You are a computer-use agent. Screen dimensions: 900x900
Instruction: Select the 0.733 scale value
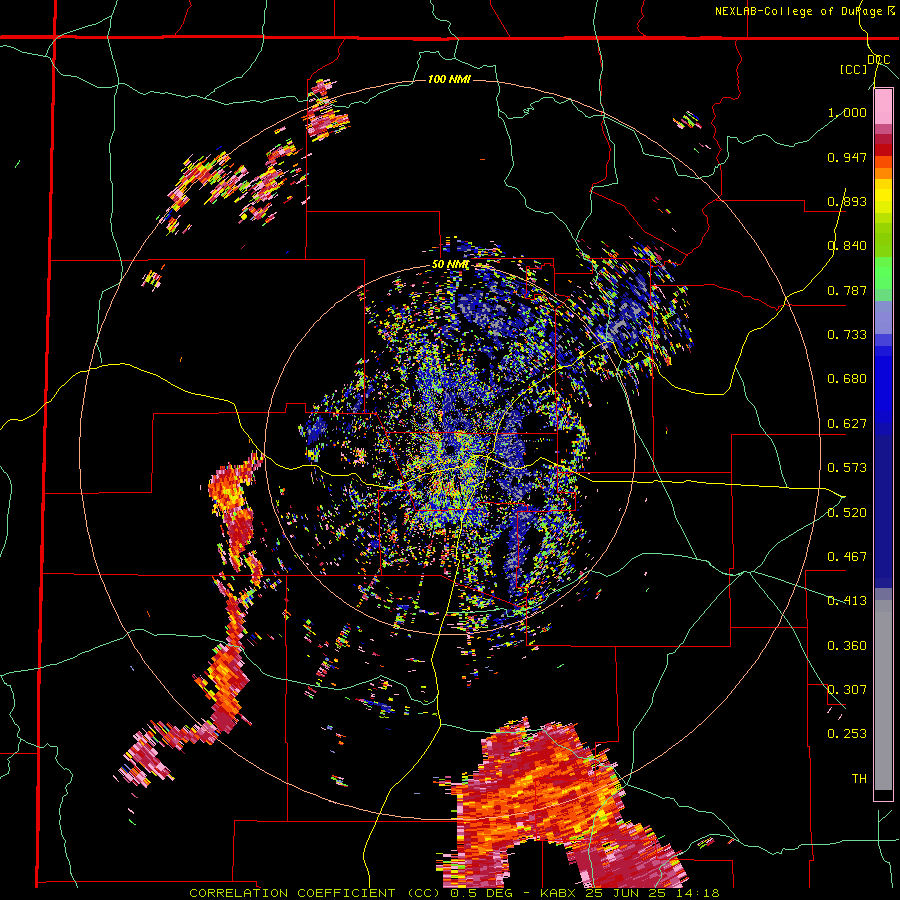tap(847, 335)
